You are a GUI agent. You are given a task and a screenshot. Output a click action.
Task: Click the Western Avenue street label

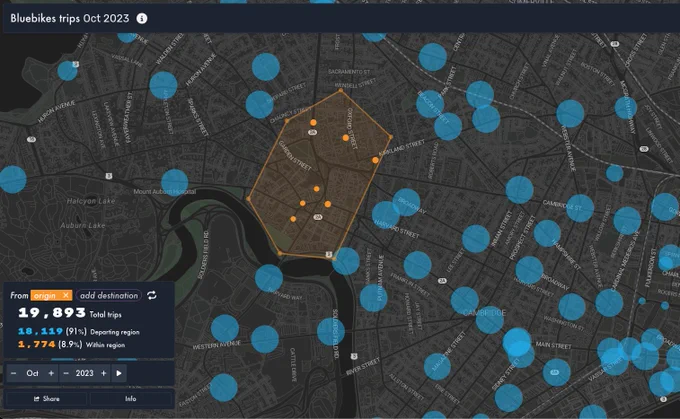point(216,345)
